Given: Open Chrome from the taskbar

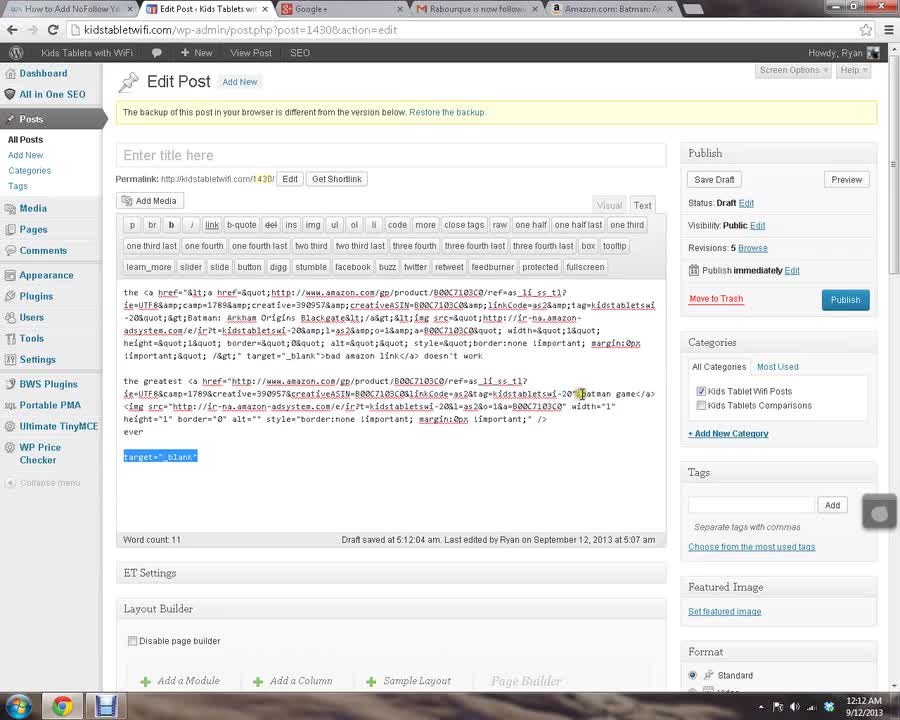Looking at the screenshot, I should pyautogui.click(x=62, y=706).
